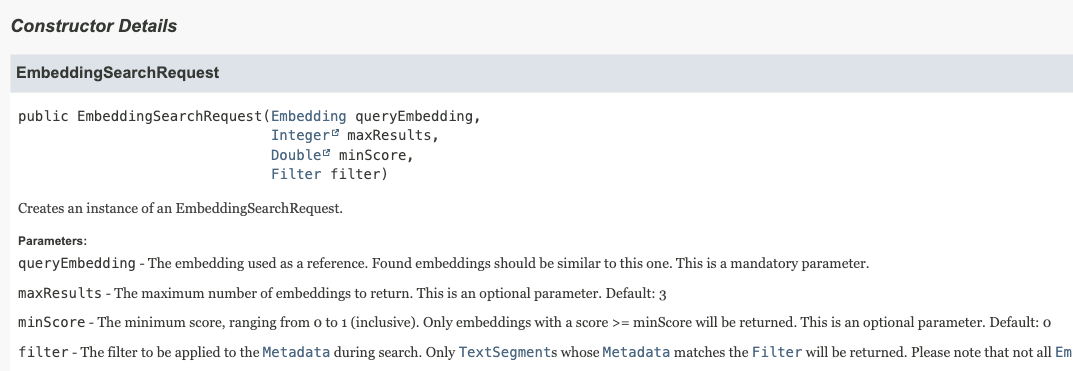Open the Double type link
The image size is (1073, 371).
(296, 155)
